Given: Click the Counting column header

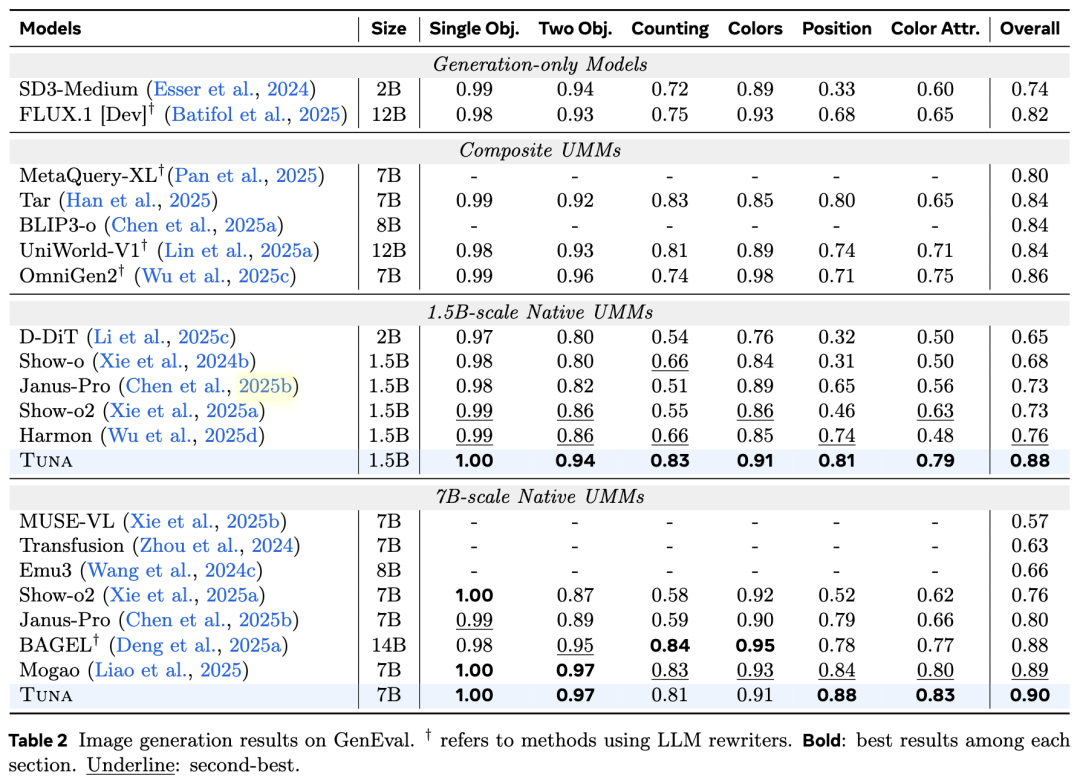Looking at the screenshot, I should pyautogui.click(x=669, y=29).
